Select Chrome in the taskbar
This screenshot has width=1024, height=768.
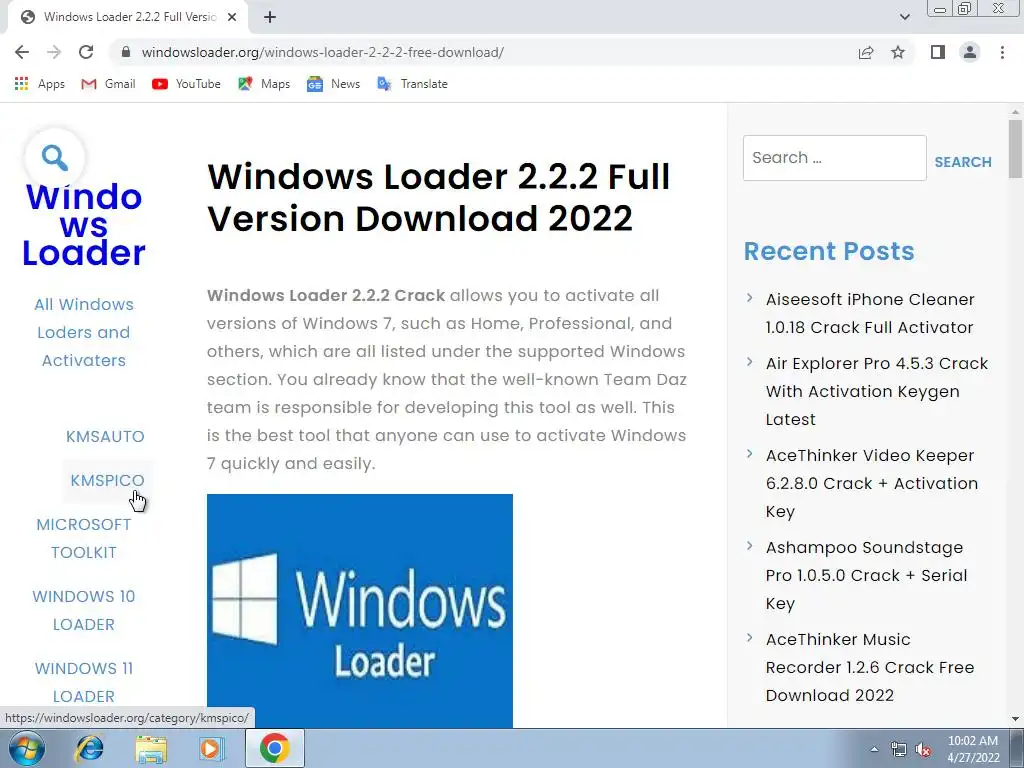click(x=274, y=748)
